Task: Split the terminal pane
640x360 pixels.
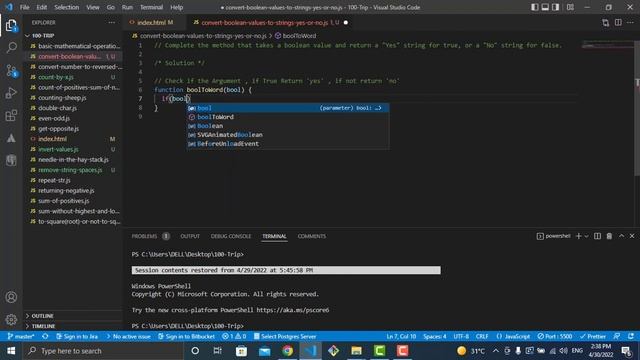Action: point(598,236)
